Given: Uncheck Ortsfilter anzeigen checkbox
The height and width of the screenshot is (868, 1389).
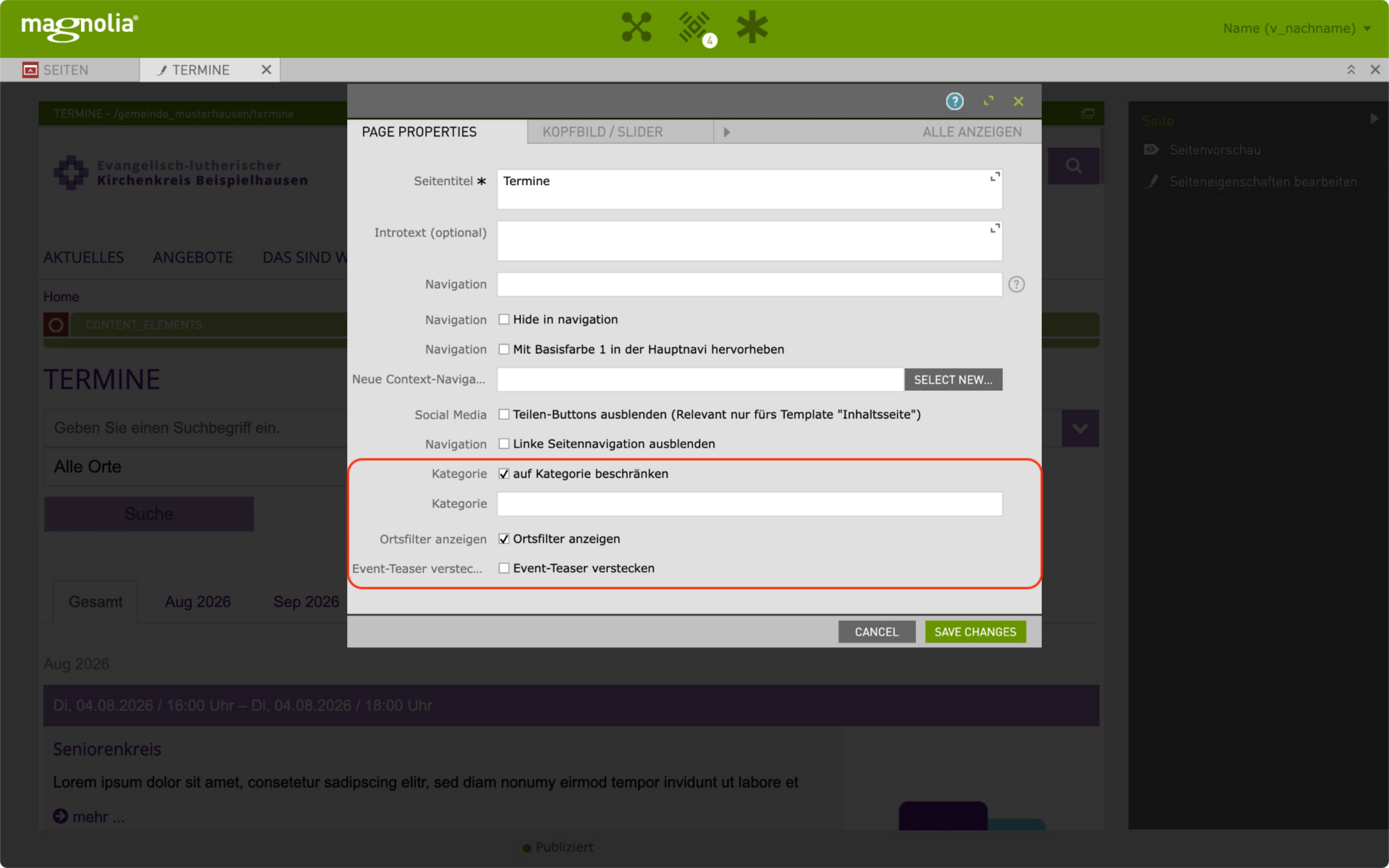Looking at the screenshot, I should click(504, 539).
